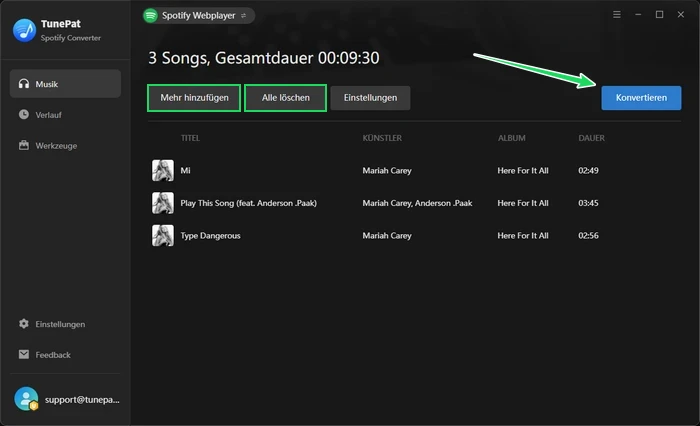Click duration 03:45
700x426 pixels.
click(x=588, y=203)
